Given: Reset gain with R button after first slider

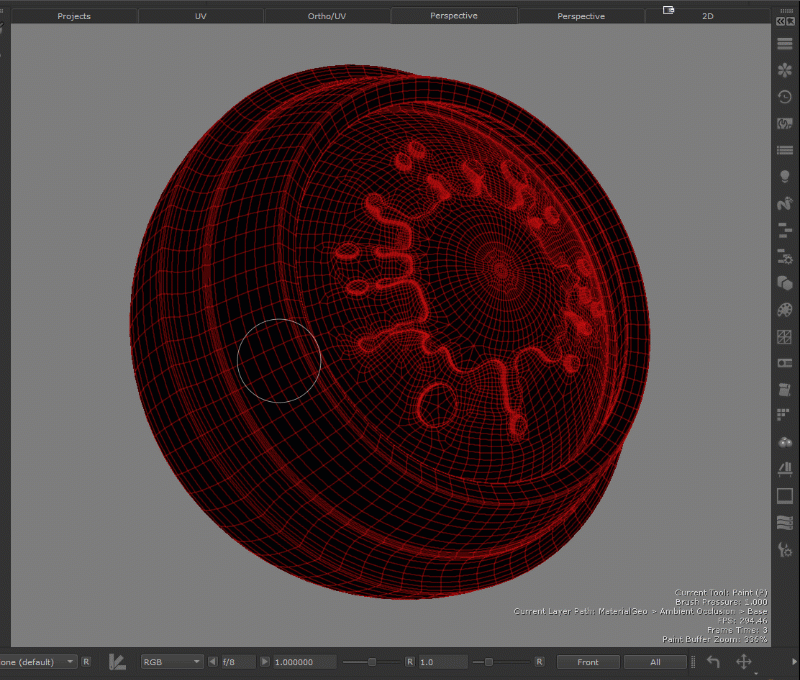Looking at the screenshot, I should [409, 662].
